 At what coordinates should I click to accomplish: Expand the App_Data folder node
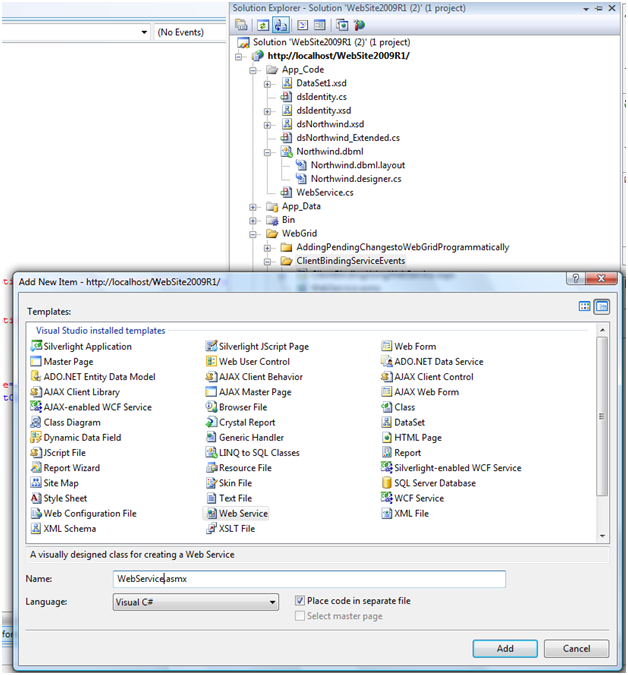(x=253, y=207)
